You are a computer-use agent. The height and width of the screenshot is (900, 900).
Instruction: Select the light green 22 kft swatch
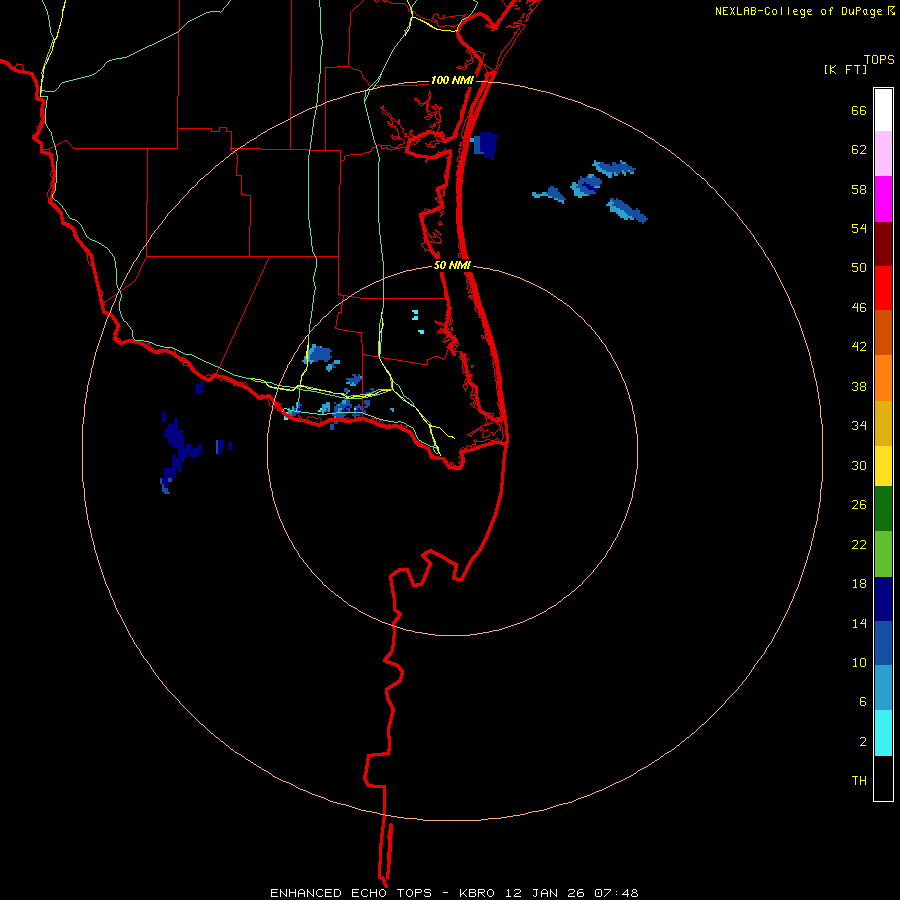coord(883,554)
